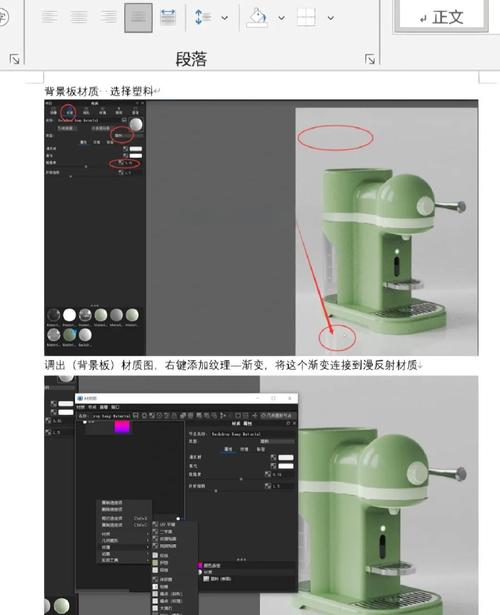Click the borders grid icon
The width and height of the screenshot is (500, 615).
tap(306, 17)
